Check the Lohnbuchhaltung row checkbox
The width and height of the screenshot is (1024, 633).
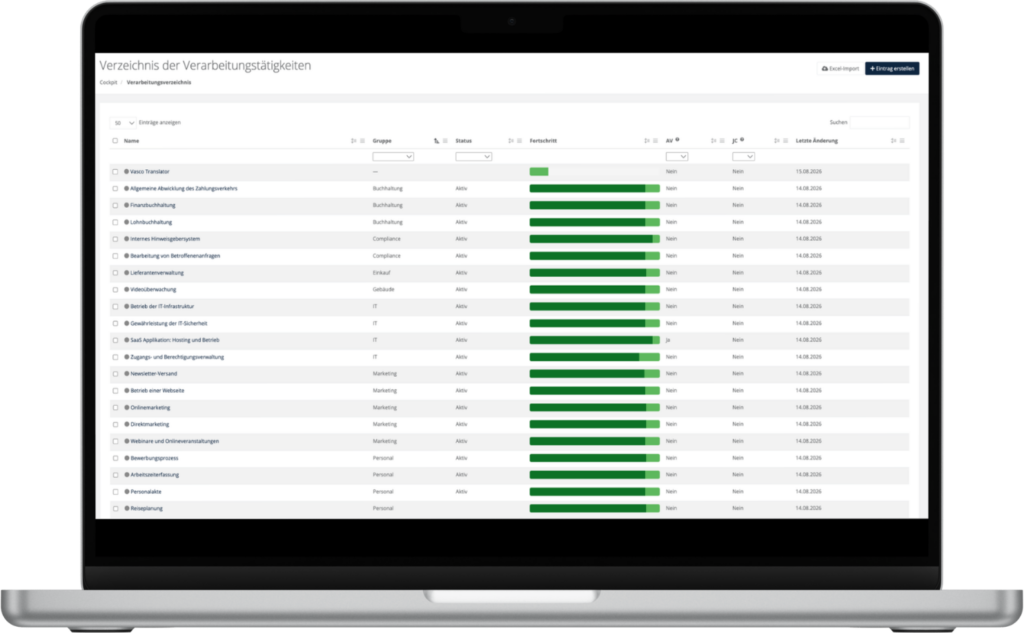(115, 222)
